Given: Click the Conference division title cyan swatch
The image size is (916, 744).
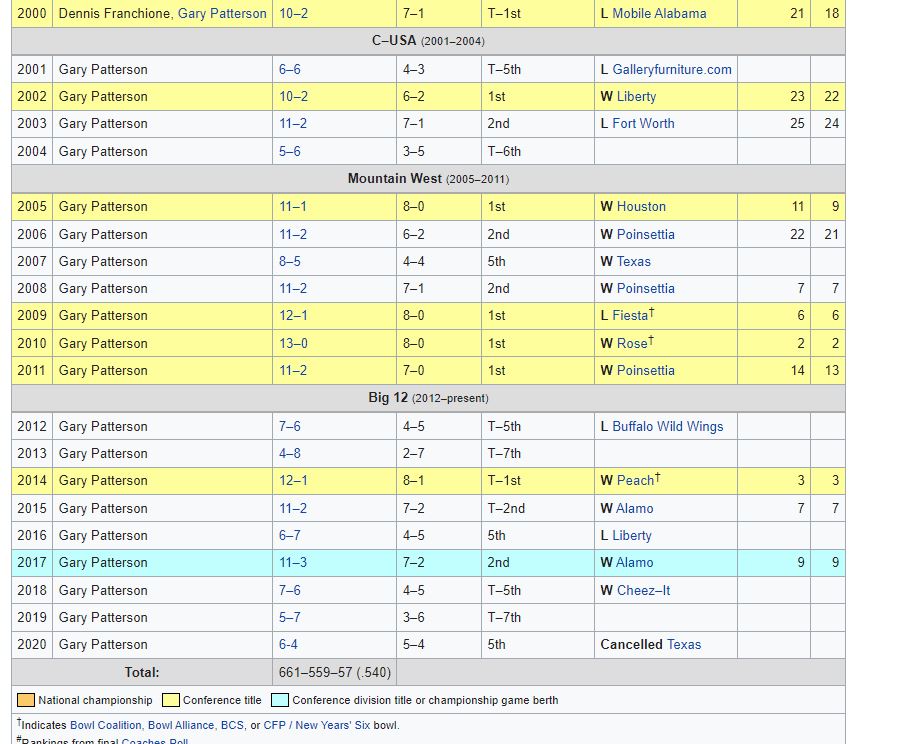Looking at the screenshot, I should pyautogui.click(x=280, y=700).
